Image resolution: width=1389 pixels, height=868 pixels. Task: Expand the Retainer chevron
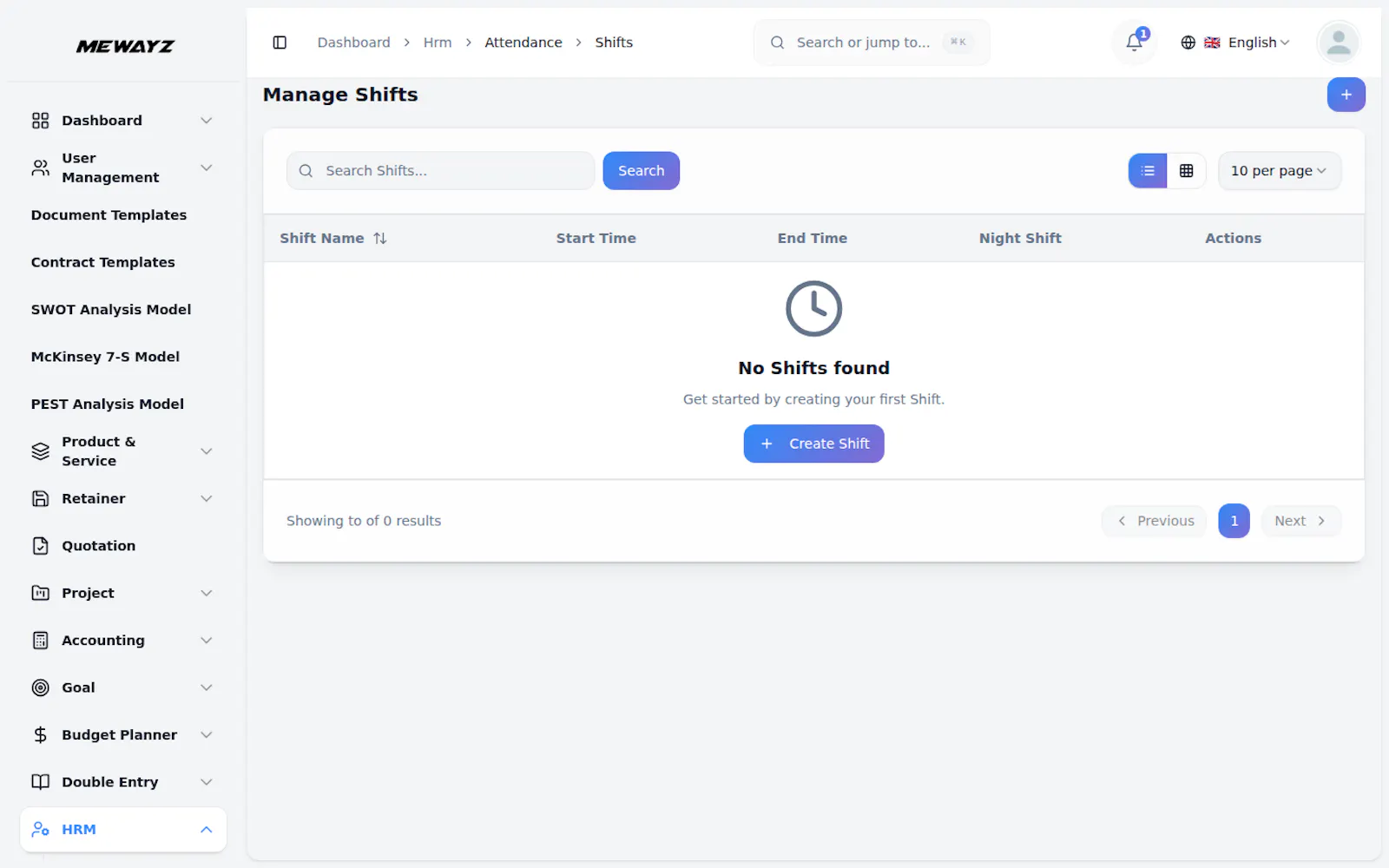coord(207,498)
